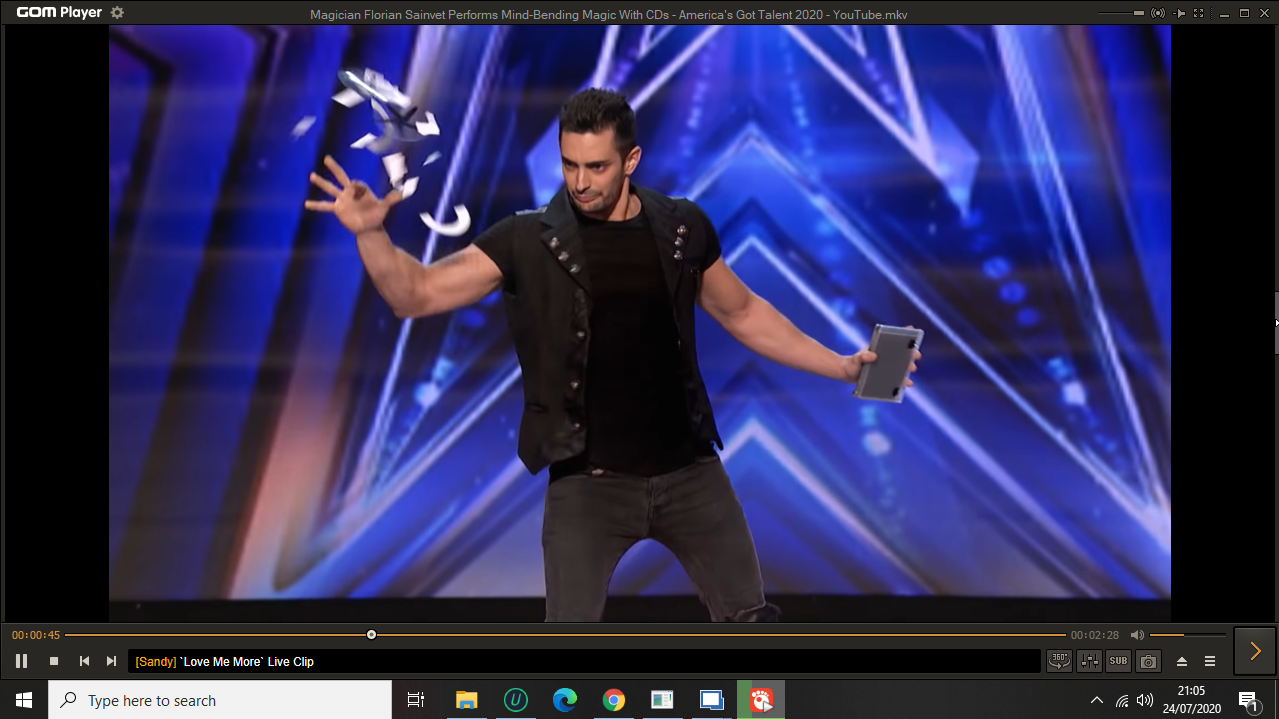Viewport: 1279px width, 719px height.
Task: Click the GOM Player taskbar icon
Action: pyautogui.click(x=761, y=700)
